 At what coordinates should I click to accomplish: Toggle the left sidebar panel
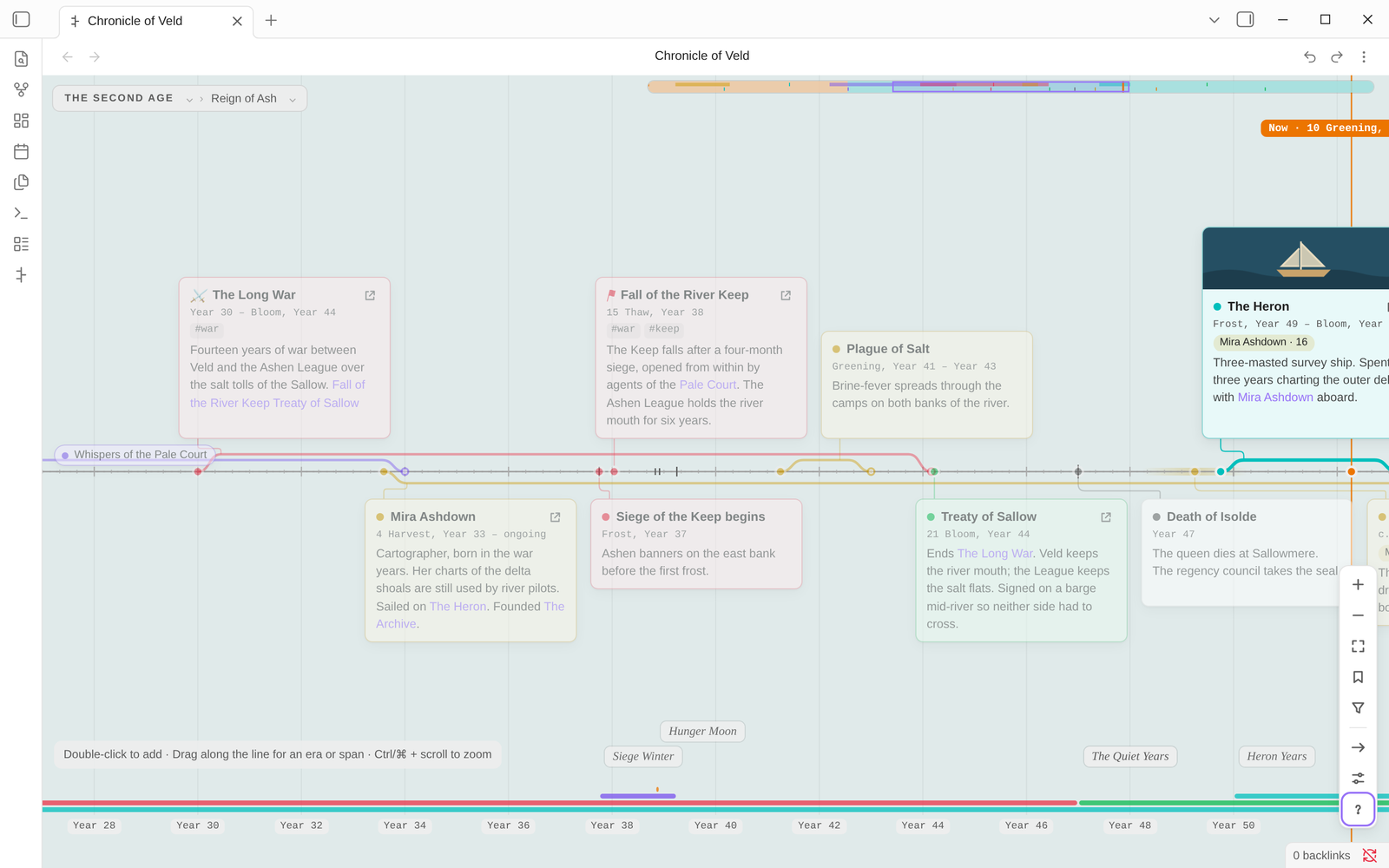click(22, 20)
